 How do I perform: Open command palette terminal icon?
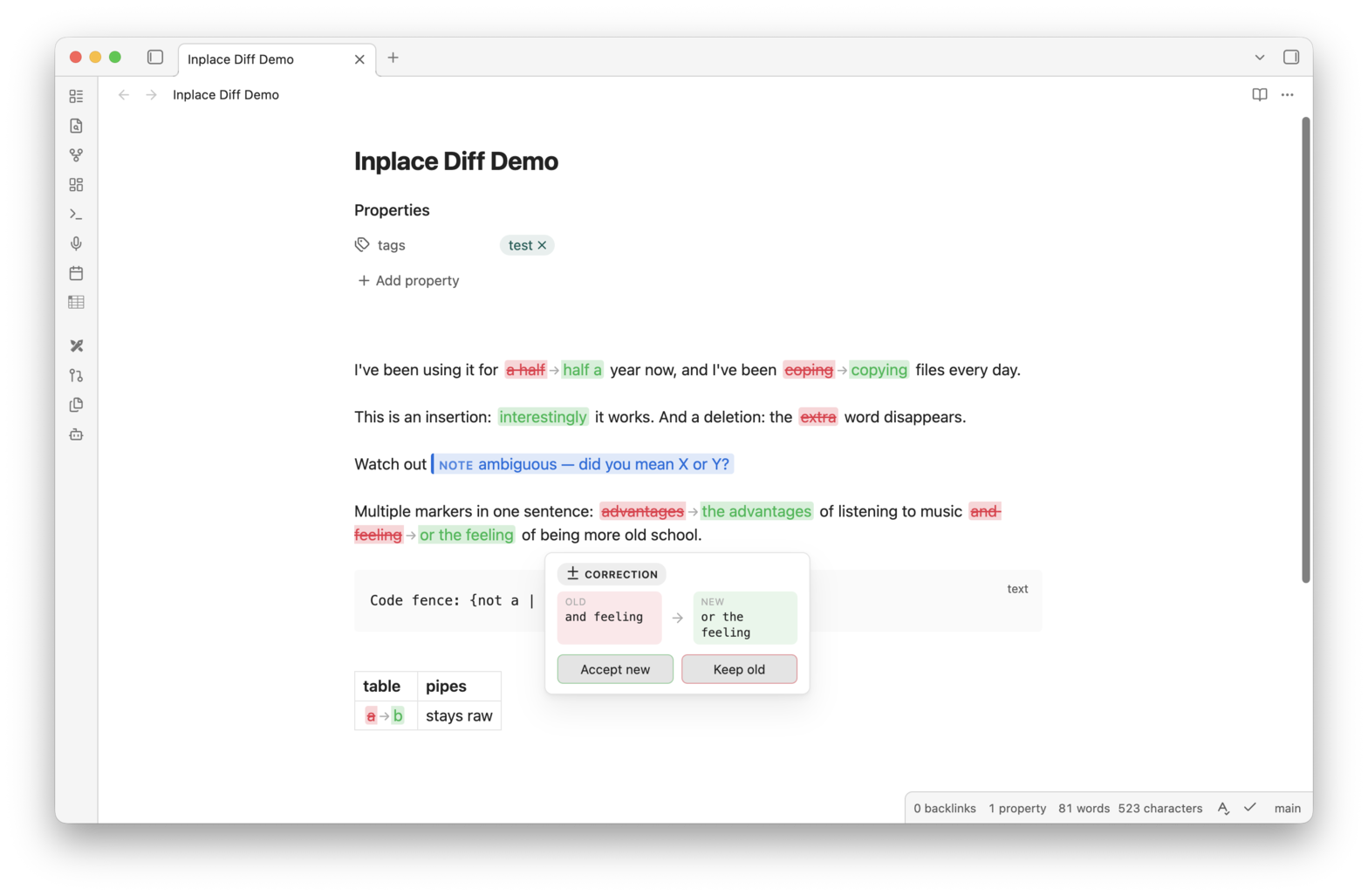tap(76, 214)
